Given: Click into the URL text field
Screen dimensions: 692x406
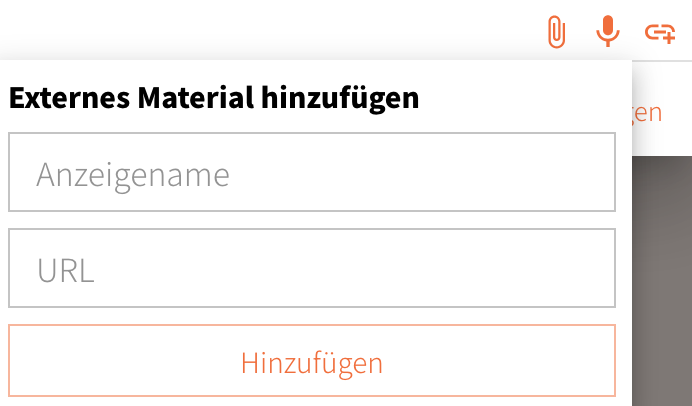Looking at the screenshot, I should click(311, 270).
